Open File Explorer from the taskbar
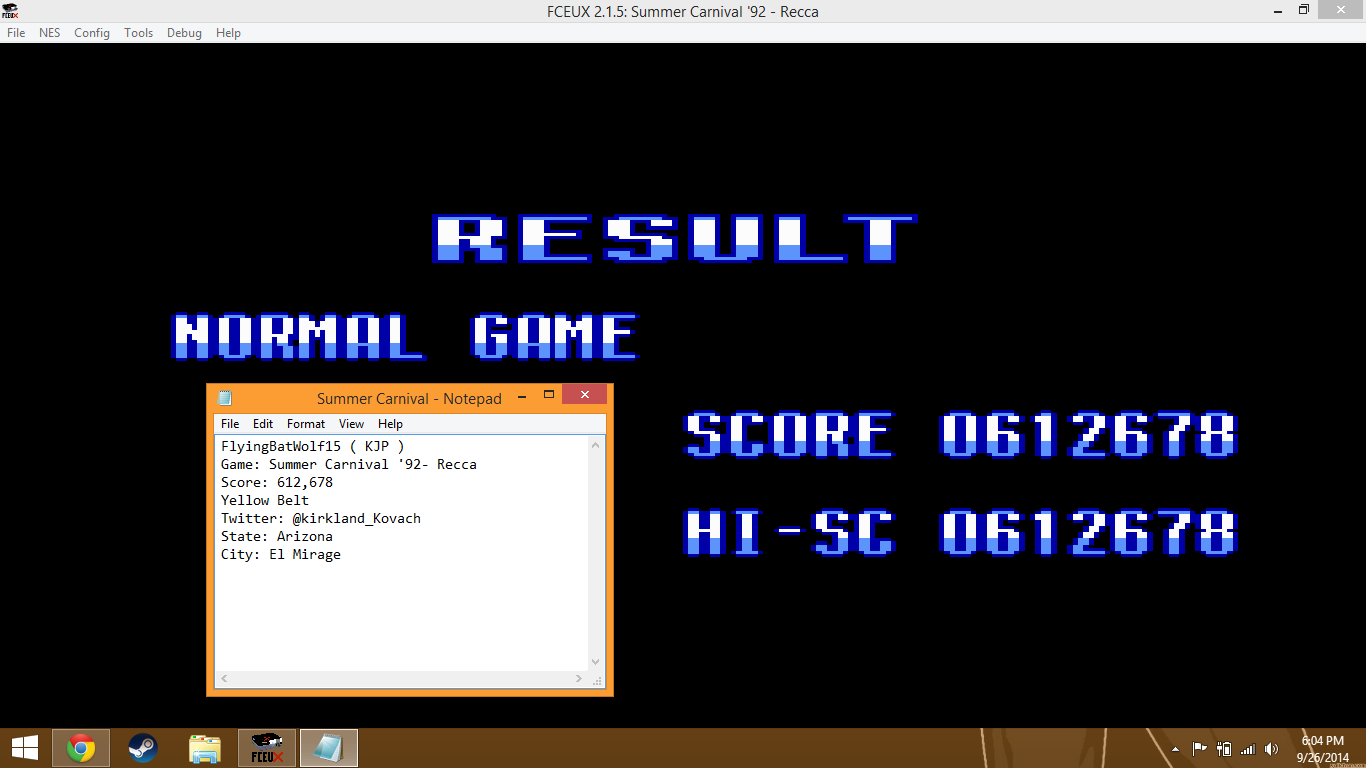1366x768 pixels. tap(205, 748)
